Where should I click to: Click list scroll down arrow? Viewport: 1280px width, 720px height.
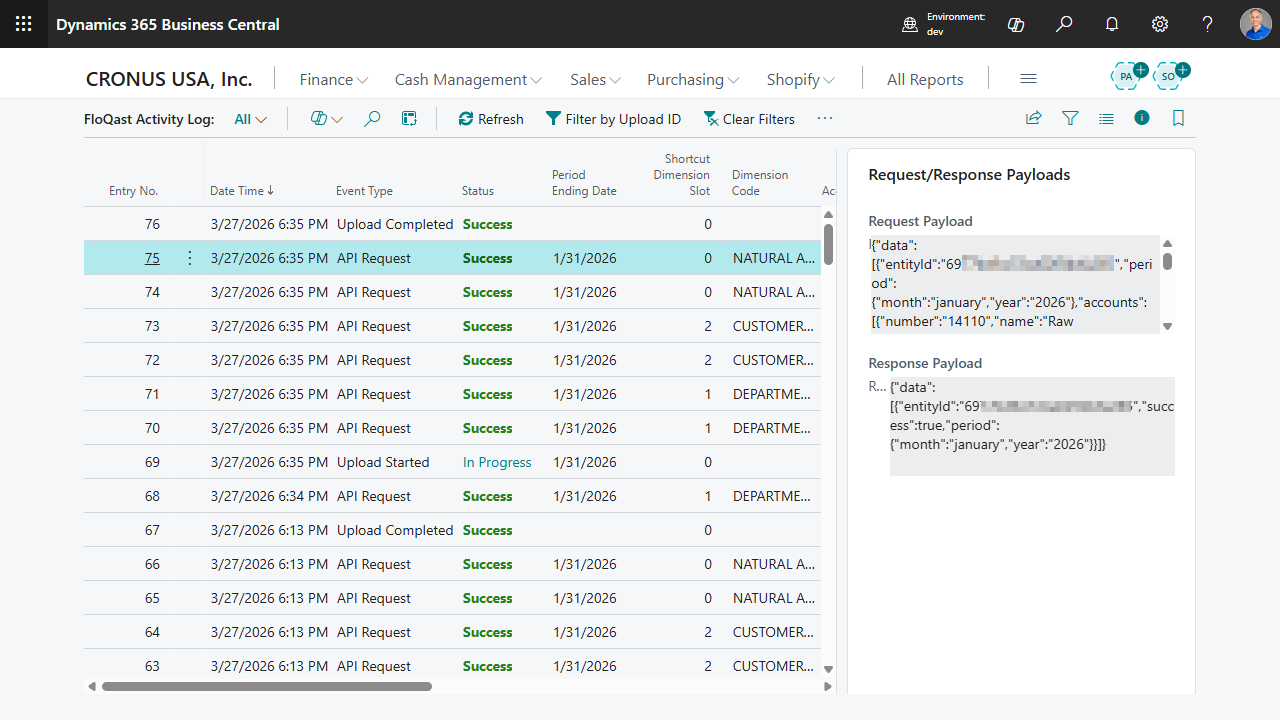point(828,670)
